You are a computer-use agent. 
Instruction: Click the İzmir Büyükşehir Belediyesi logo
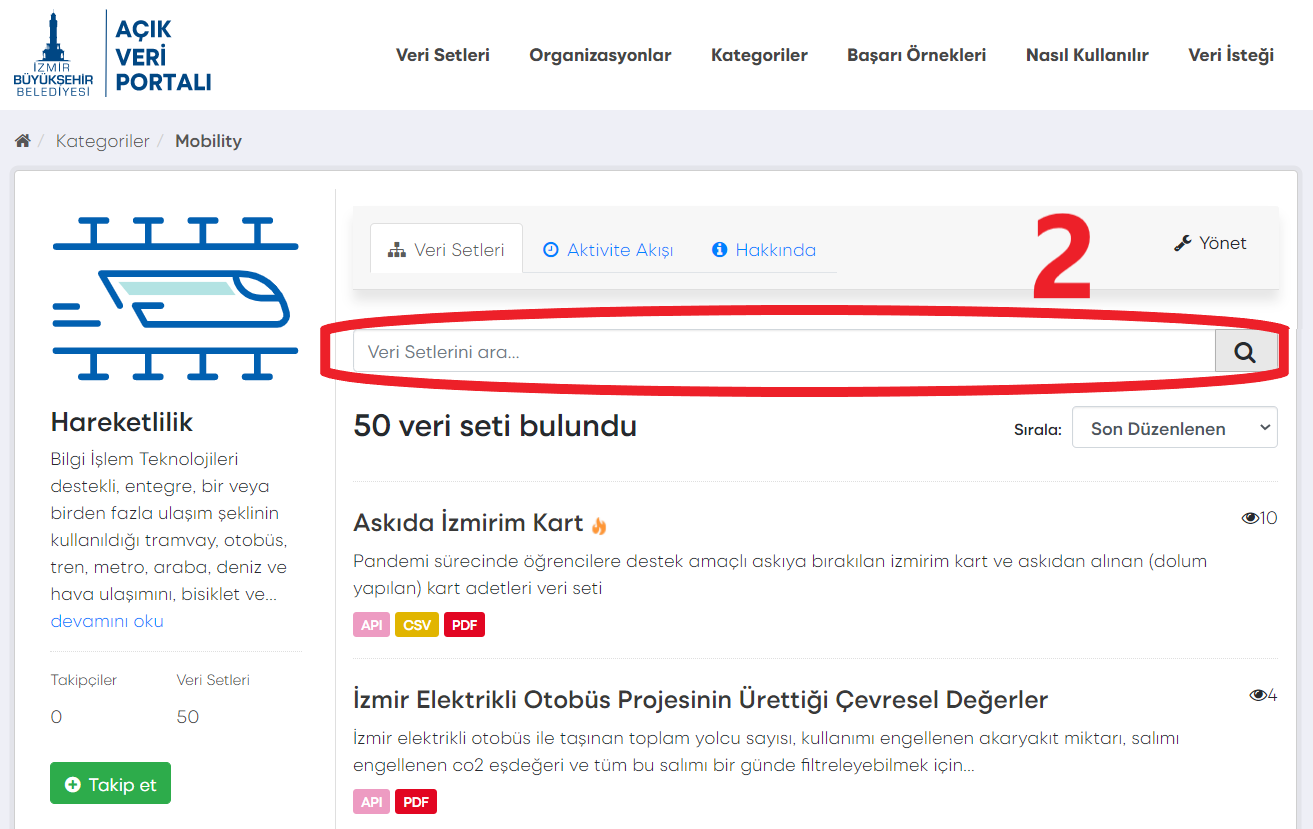pyautogui.click(x=53, y=55)
